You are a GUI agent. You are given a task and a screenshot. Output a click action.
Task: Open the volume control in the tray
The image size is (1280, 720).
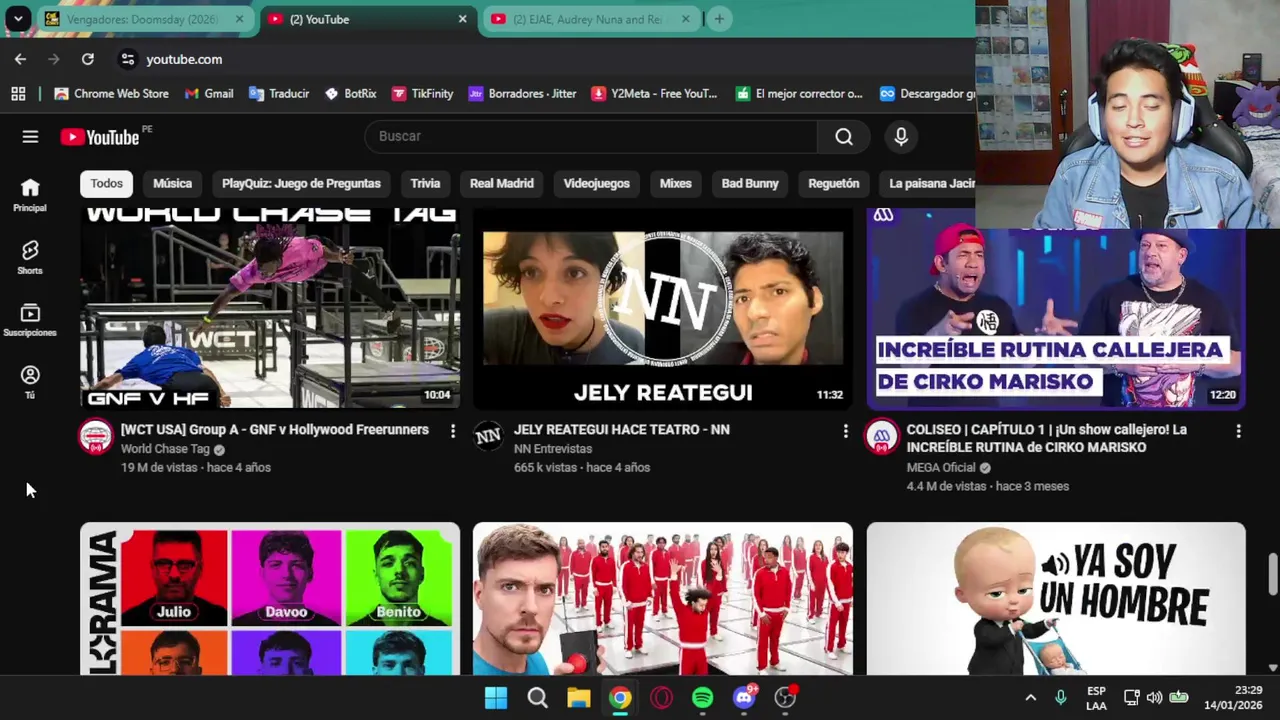click(x=1155, y=698)
